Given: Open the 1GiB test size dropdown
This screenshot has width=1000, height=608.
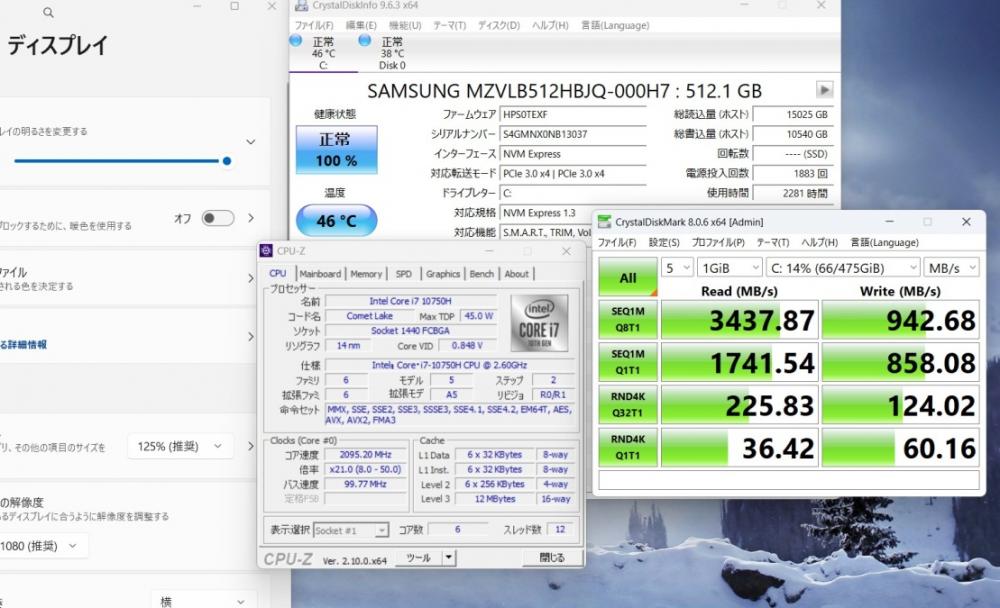Looking at the screenshot, I should (729, 268).
